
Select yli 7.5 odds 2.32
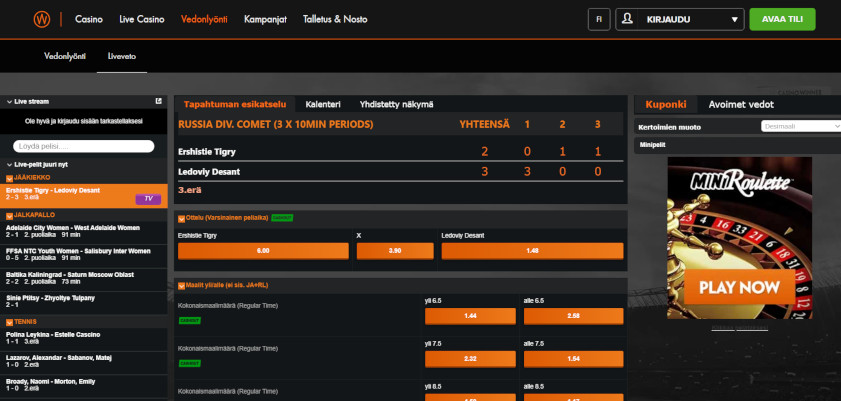tap(470, 359)
